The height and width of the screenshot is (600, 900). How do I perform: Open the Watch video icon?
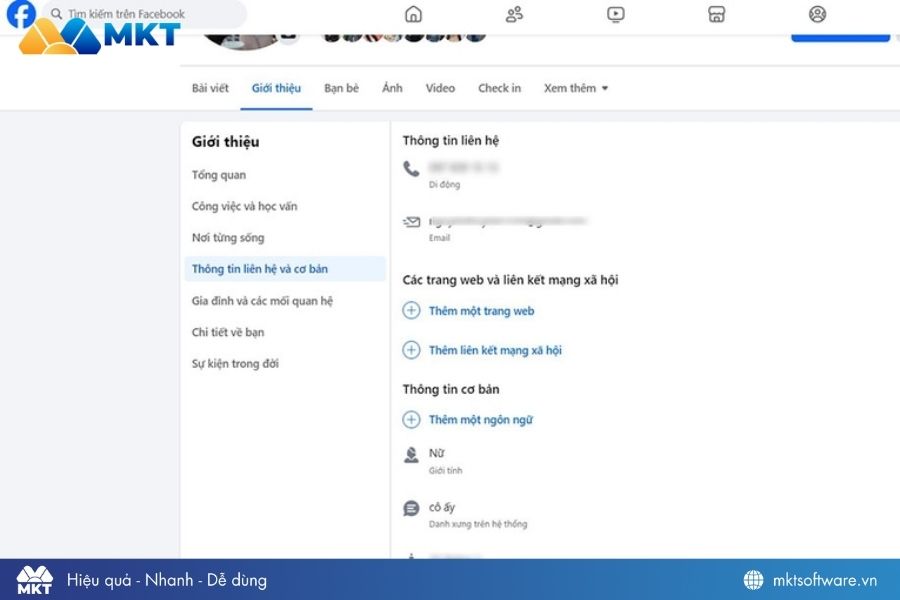point(615,14)
